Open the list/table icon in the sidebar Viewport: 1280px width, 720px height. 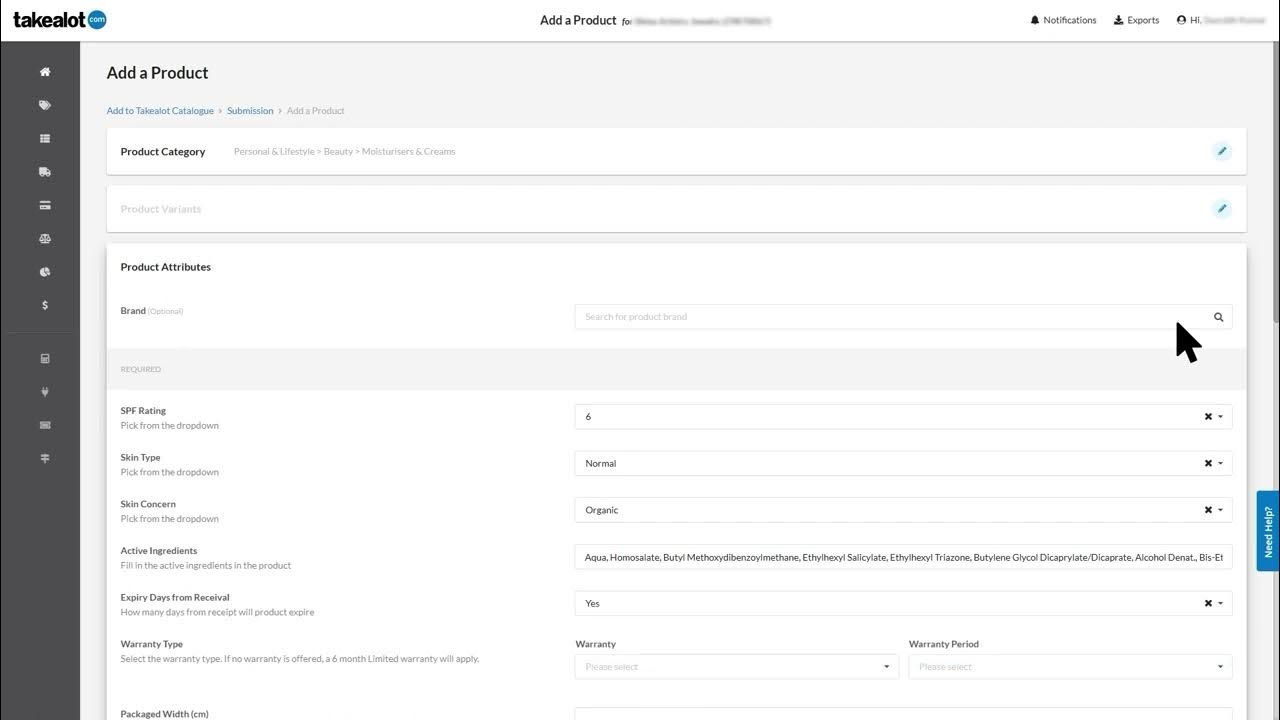45,139
